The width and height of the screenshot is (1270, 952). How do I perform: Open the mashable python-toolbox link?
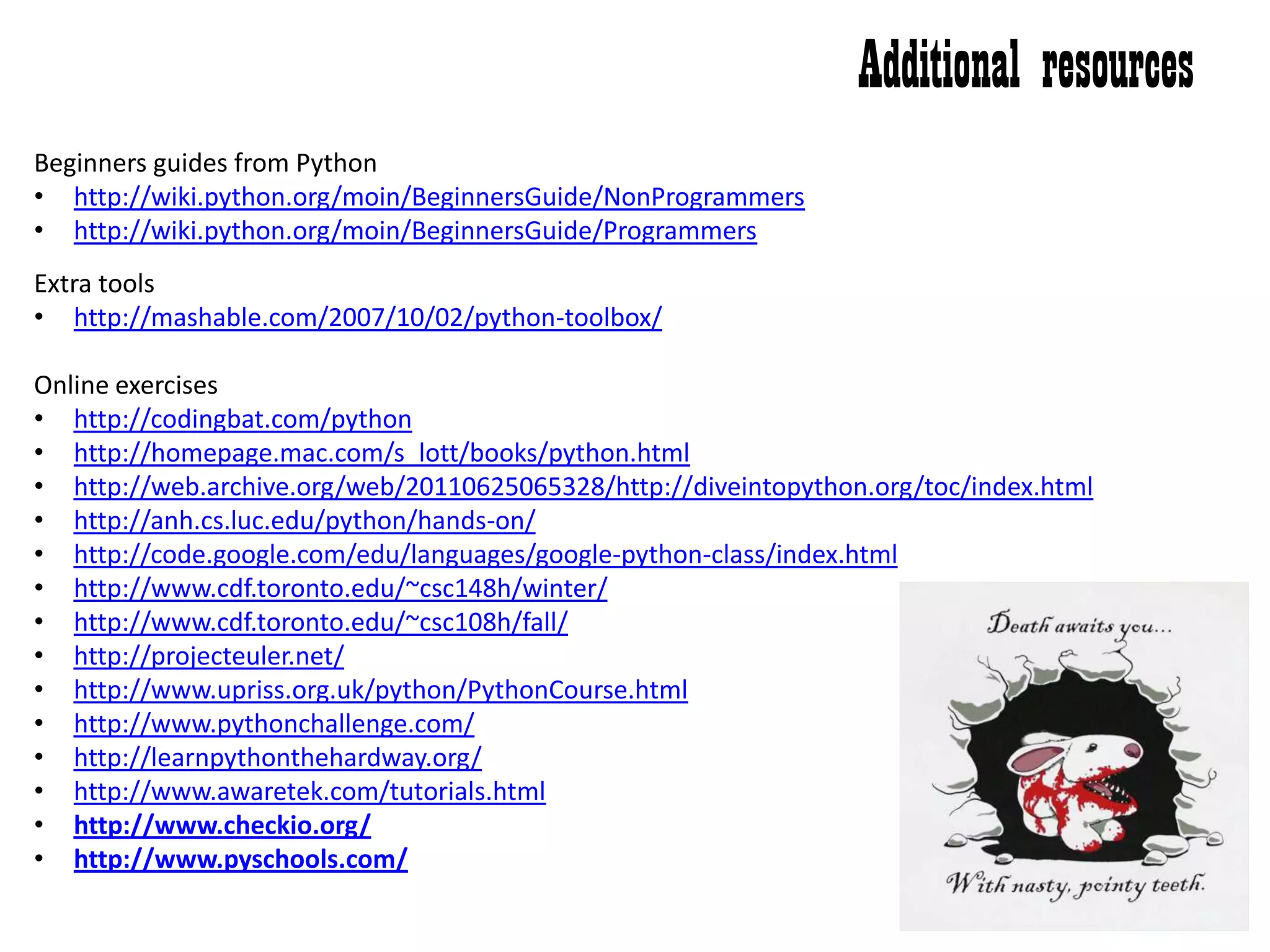point(368,317)
